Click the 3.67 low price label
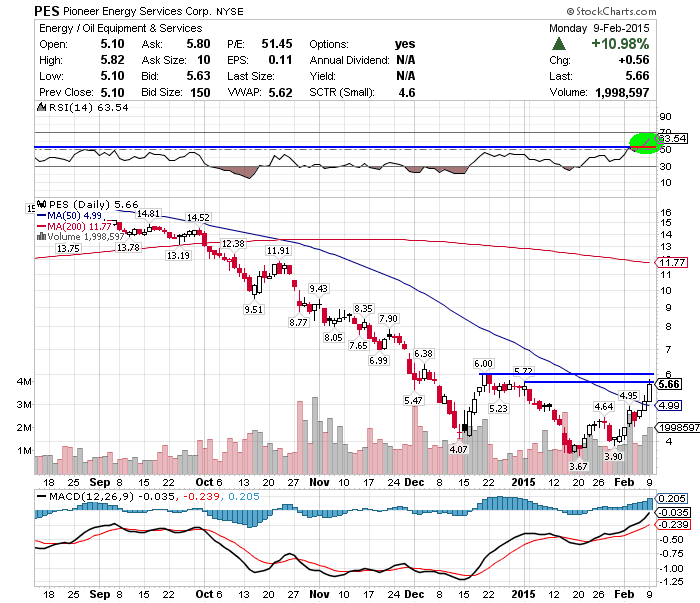The image size is (700, 603). (x=578, y=466)
